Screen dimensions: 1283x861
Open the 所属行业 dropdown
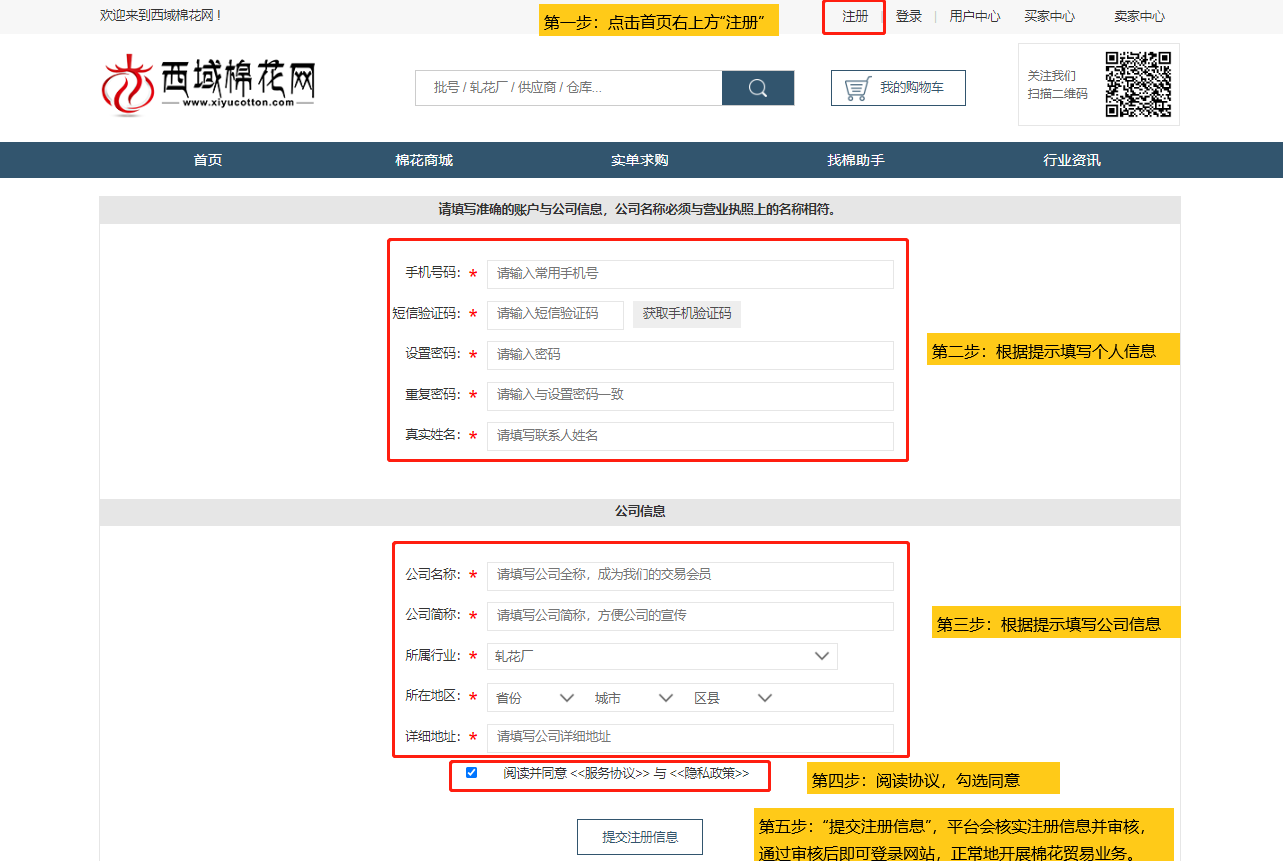click(x=661, y=656)
